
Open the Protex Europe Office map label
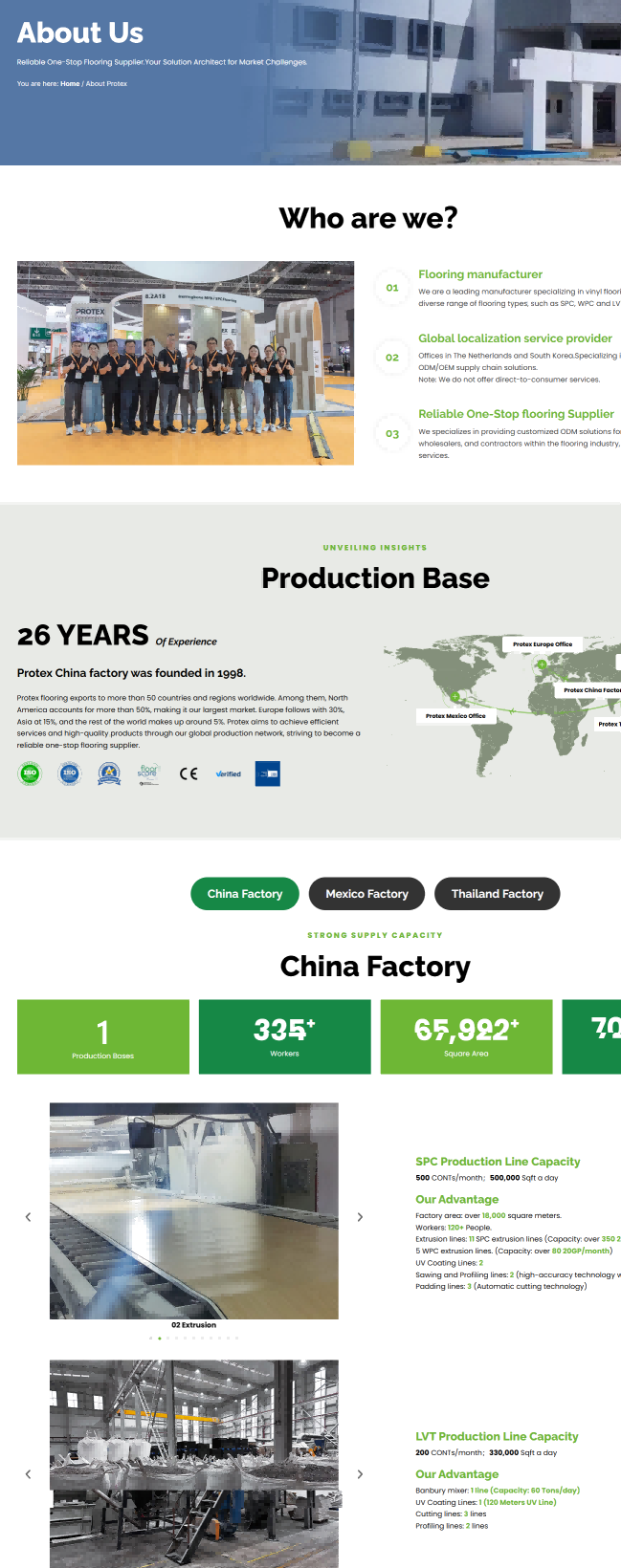[x=542, y=644]
